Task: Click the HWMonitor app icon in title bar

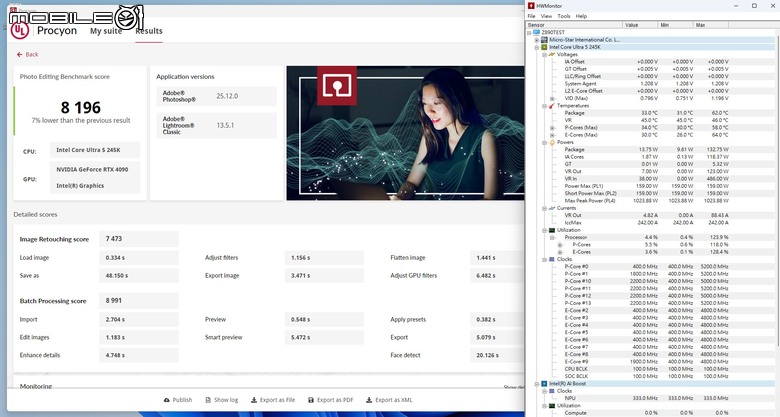Action: tap(531, 5)
